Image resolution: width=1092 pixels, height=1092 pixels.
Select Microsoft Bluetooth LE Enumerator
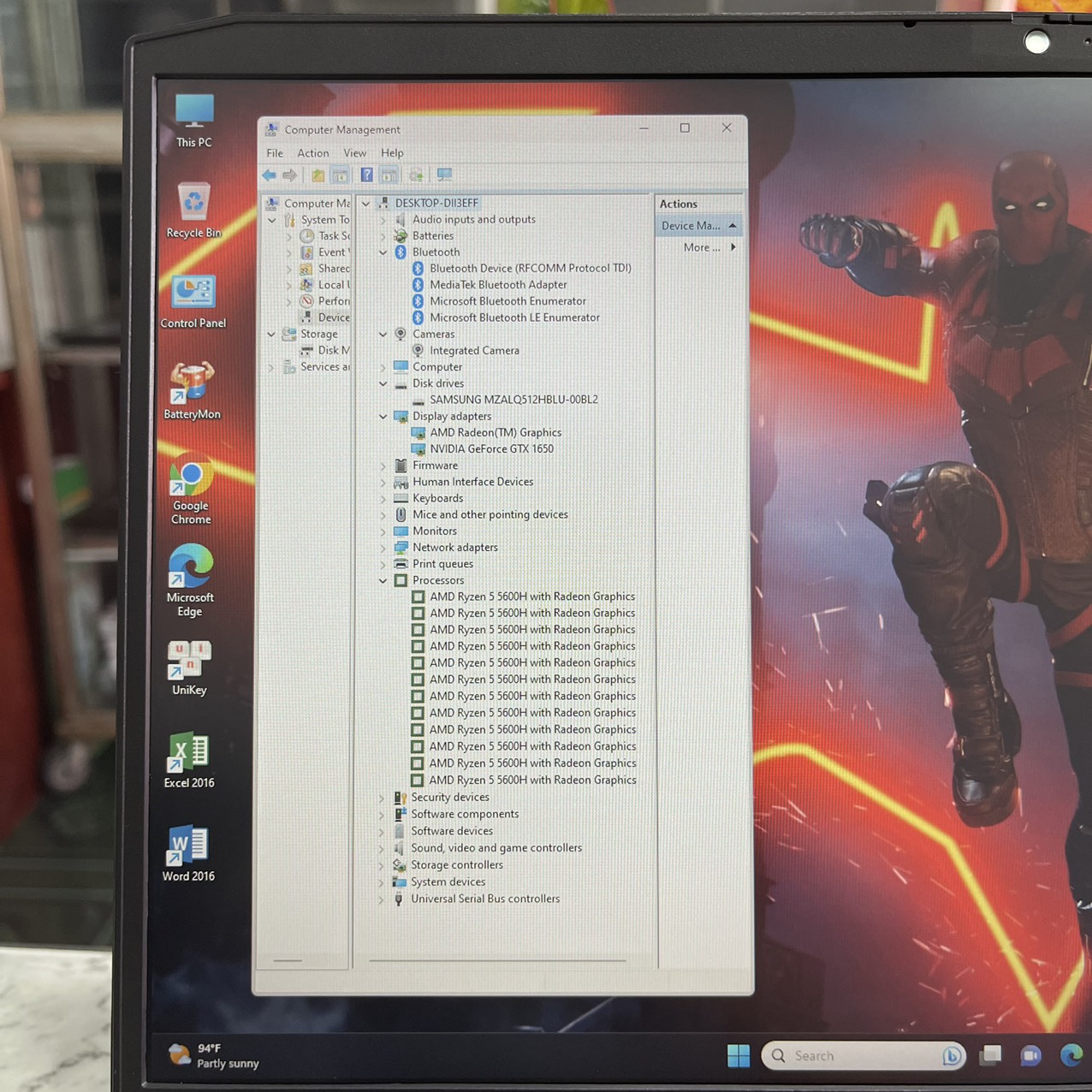(514, 318)
